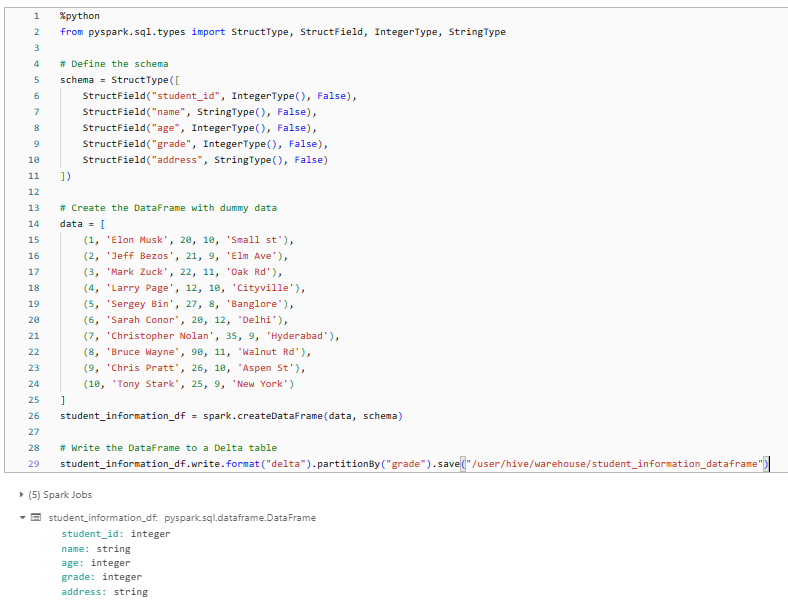Click line number 29 in the gutter
The width and height of the screenshot is (788, 605).
pyautogui.click(x=34, y=463)
